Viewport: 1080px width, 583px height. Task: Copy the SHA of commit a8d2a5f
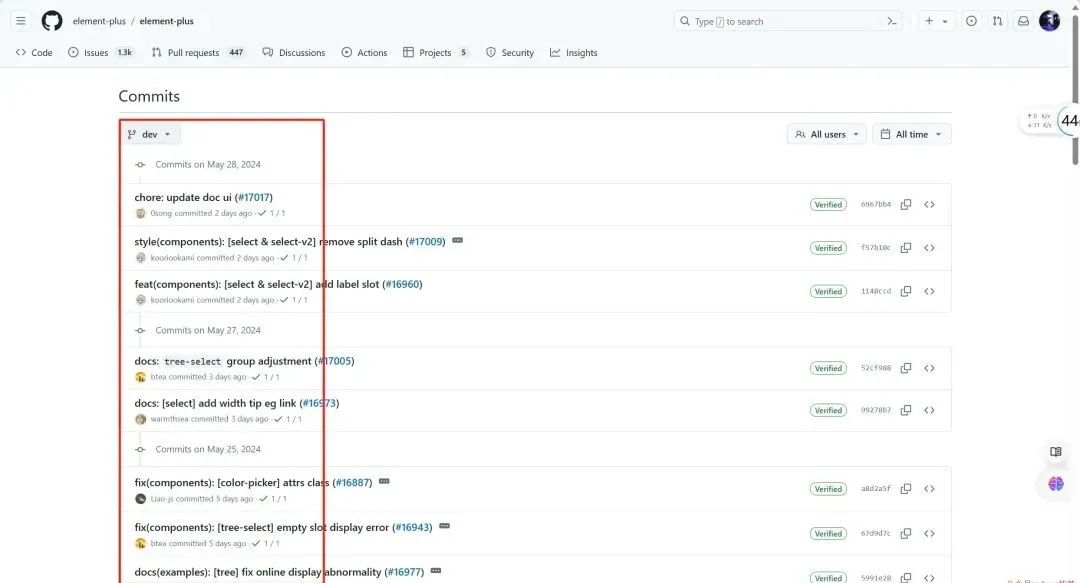coord(905,488)
